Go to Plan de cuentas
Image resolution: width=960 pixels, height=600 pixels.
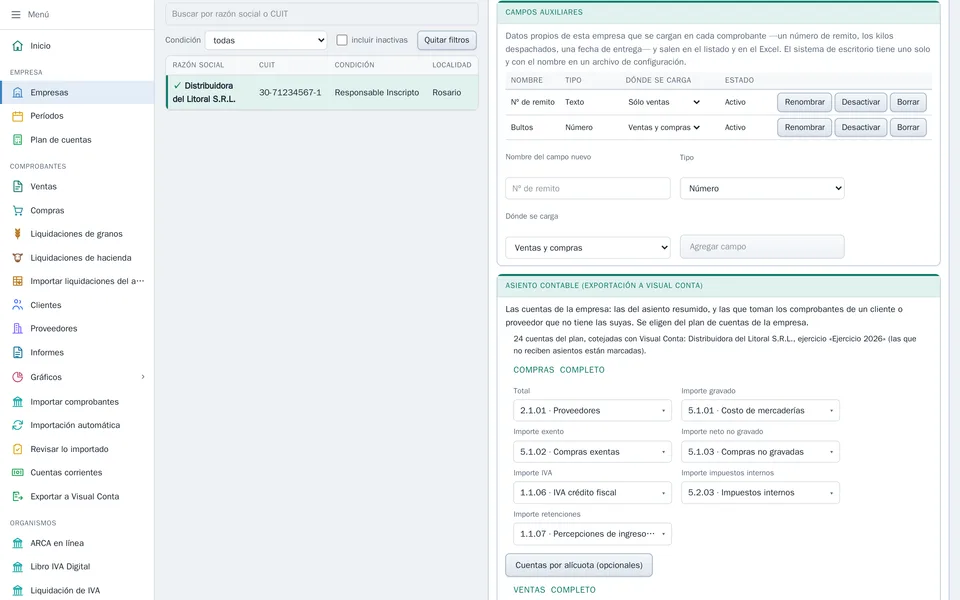point(77,140)
